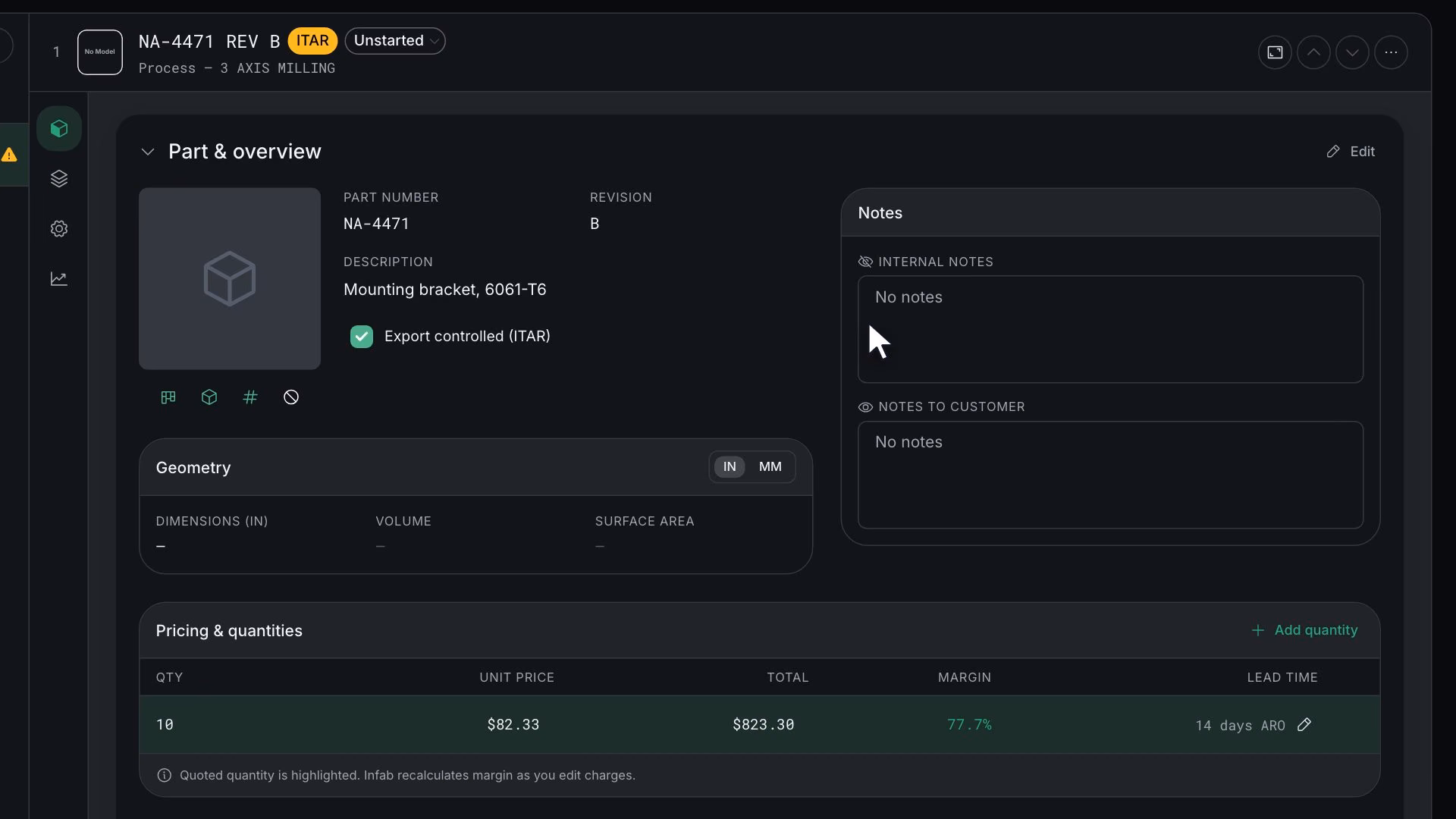Click the $82.33 unit price value
Viewport: 1456px width, 819px height.
point(513,725)
